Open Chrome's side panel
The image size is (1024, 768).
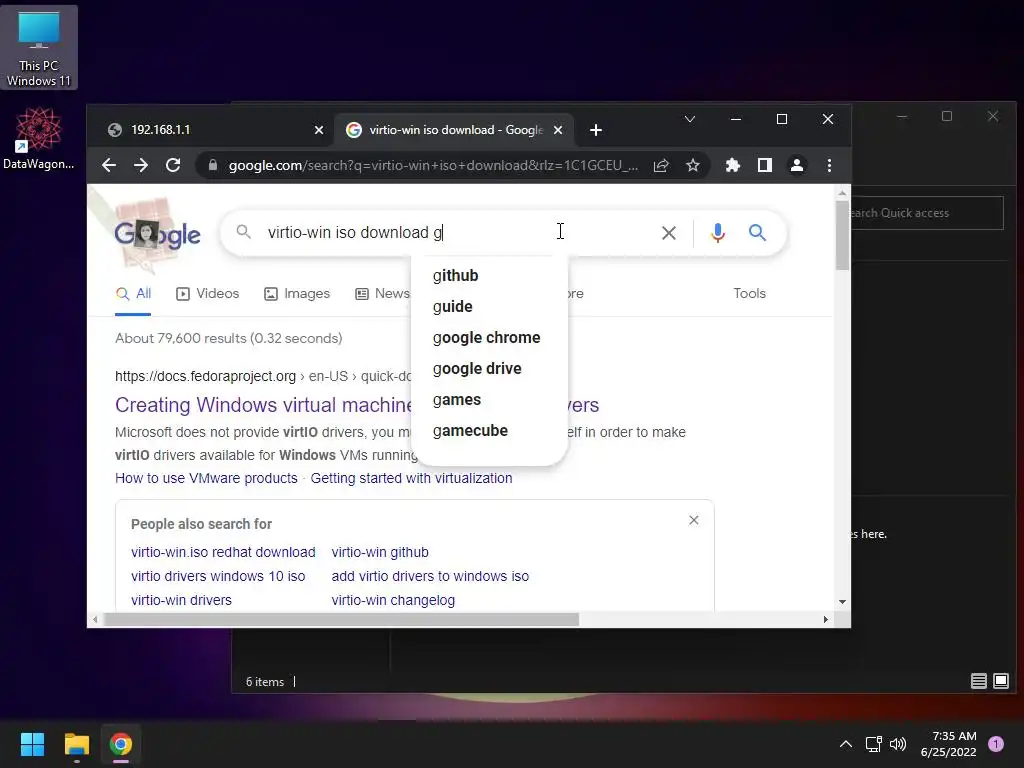[x=765, y=165]
